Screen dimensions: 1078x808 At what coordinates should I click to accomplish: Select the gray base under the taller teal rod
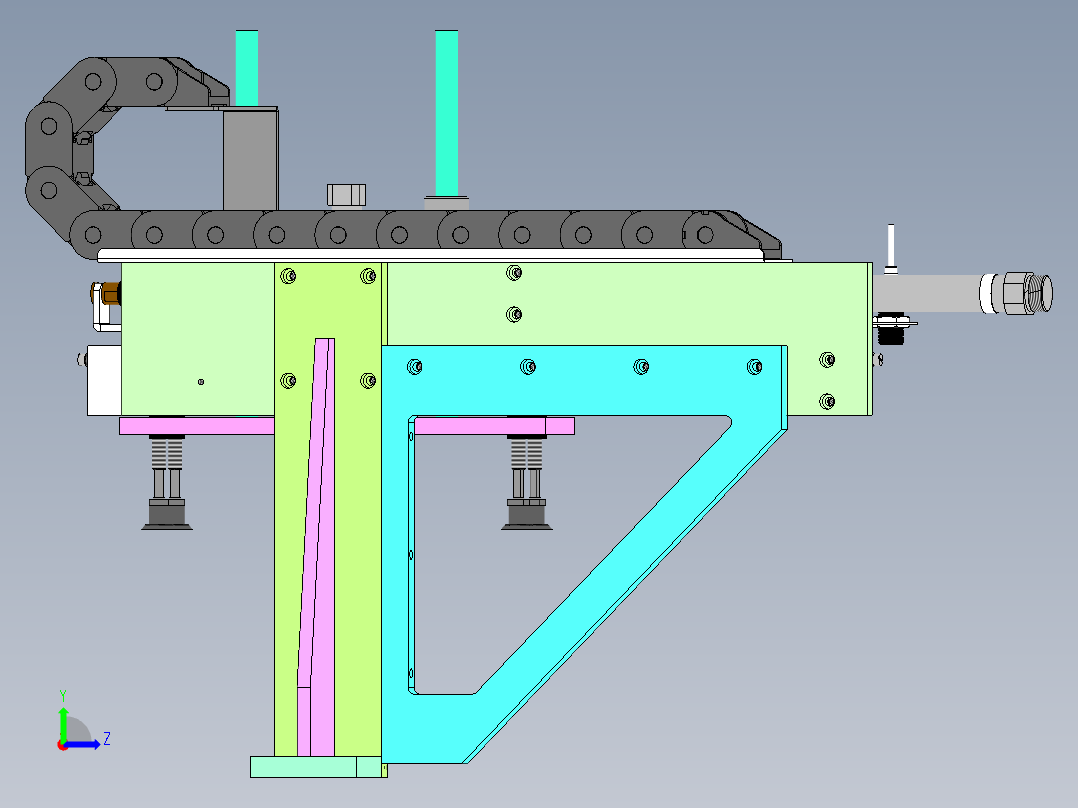coord(447,204)
